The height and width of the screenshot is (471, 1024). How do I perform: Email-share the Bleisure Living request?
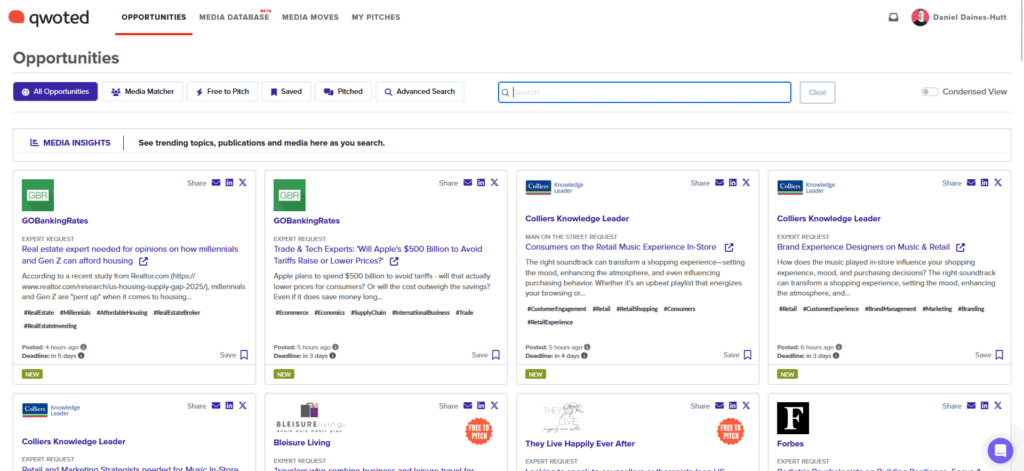(x=468, y=406)
